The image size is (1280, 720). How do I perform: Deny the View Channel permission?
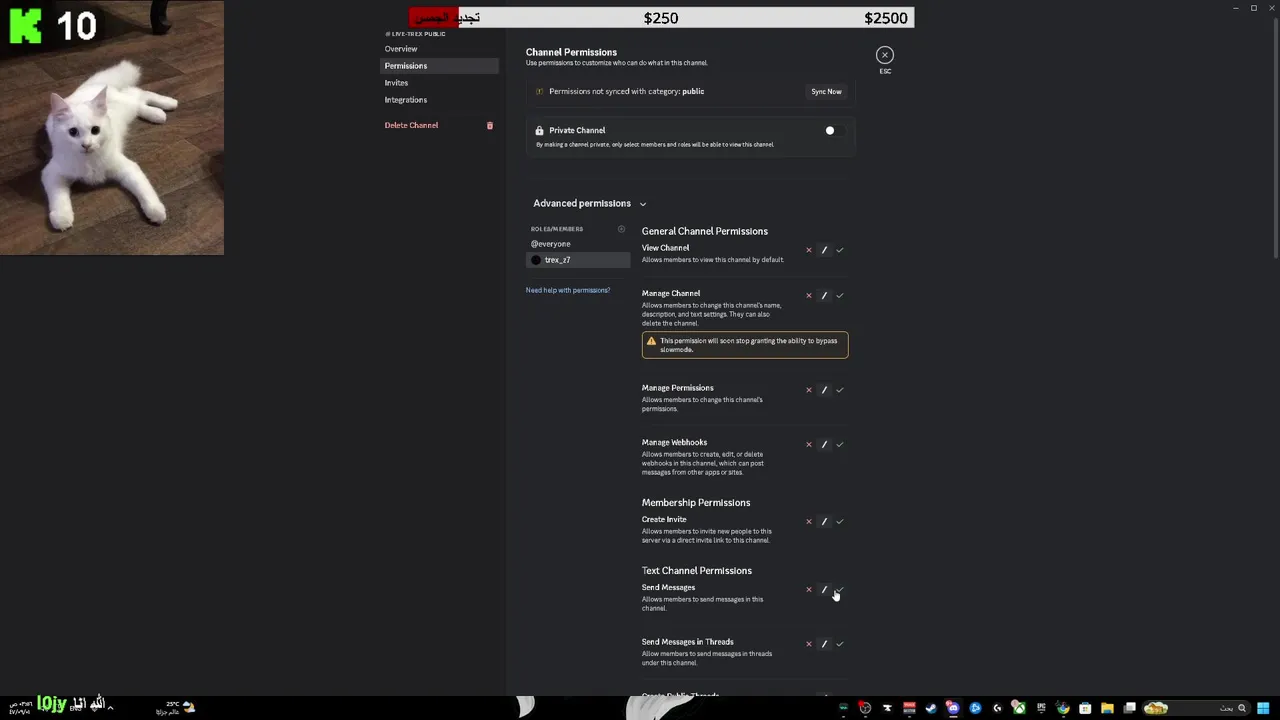tap(809, 250)
